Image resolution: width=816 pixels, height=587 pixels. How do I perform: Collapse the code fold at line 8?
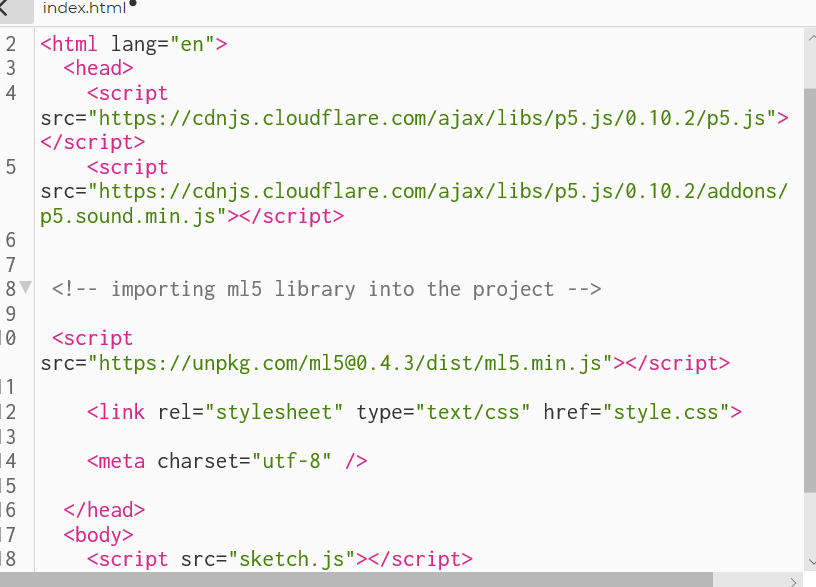24,288
